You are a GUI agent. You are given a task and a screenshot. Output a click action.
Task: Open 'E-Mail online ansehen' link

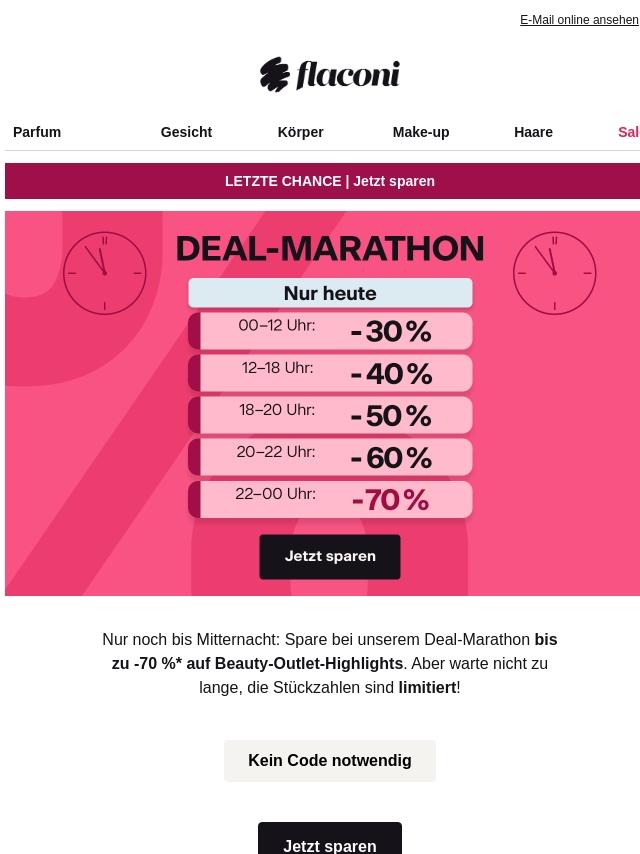(x=579, y=20)
